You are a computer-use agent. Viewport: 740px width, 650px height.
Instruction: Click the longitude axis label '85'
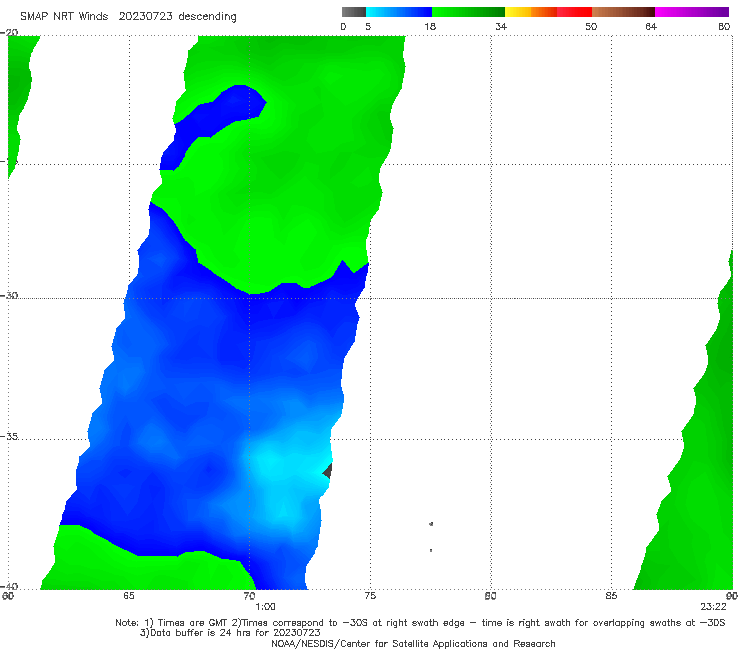click(x=611, y=596)
